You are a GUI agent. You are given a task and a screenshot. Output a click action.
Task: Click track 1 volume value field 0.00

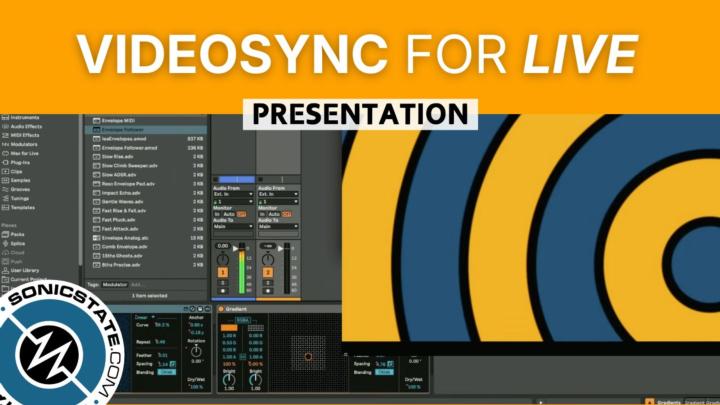223,246
